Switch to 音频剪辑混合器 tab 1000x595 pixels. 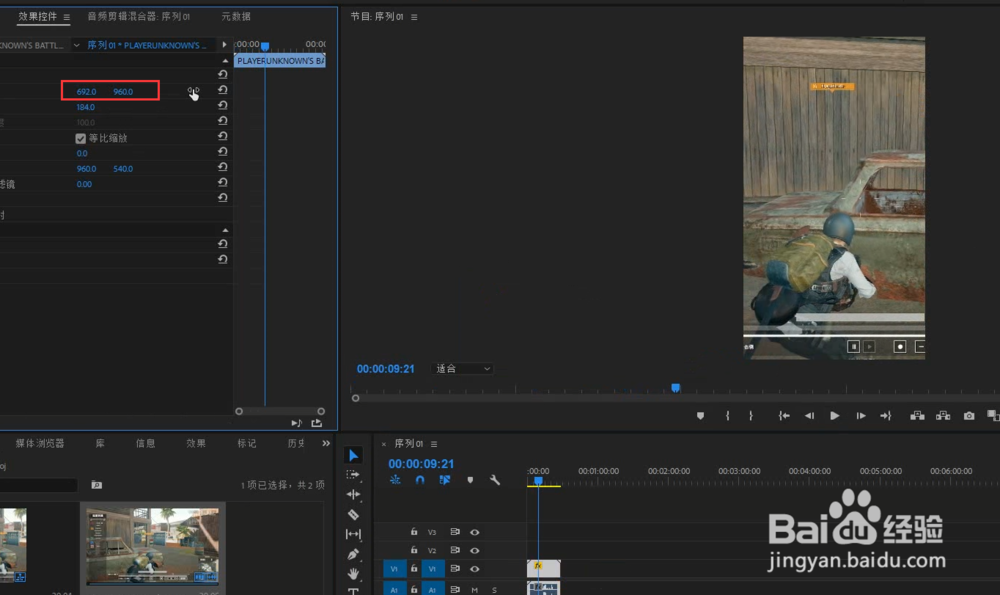(138, 17)
